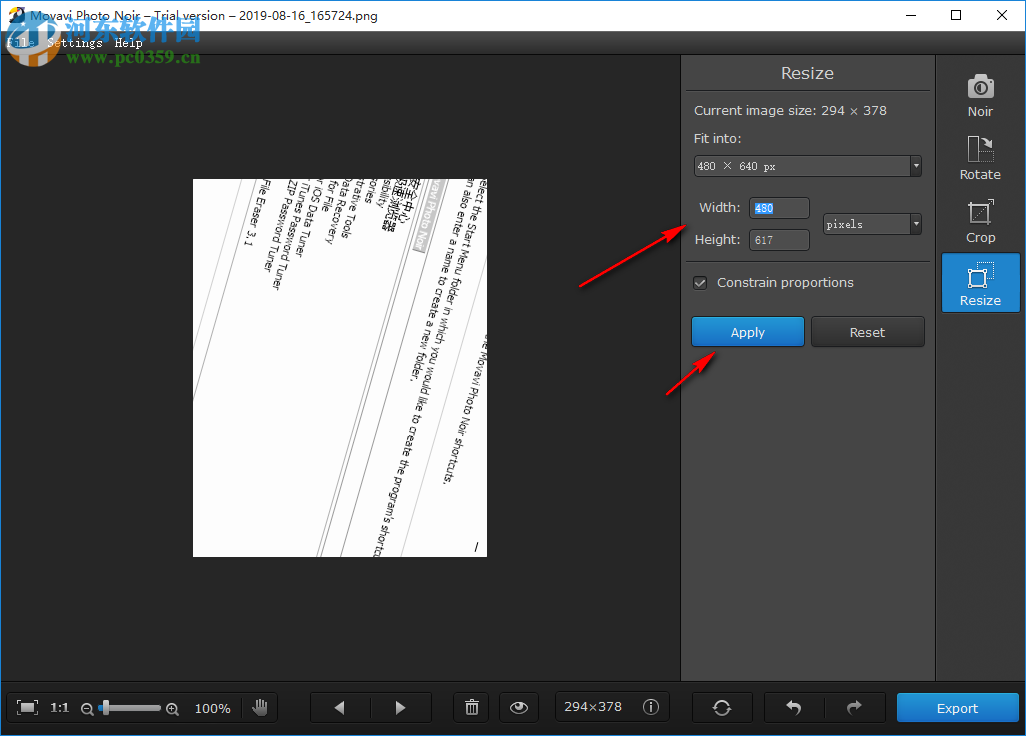The height and width of the screenshot is (736, 1026).
Task: Click the compare preview eye icon
Action: click(519, 707)
